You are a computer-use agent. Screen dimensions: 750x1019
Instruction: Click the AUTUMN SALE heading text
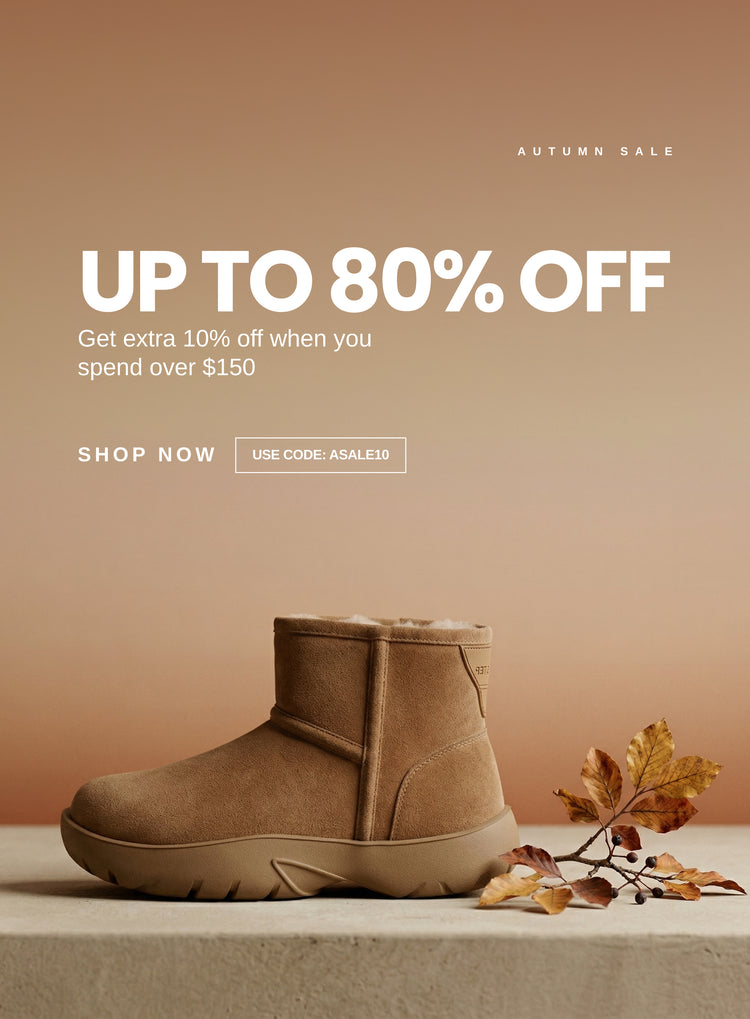(596, 151)
